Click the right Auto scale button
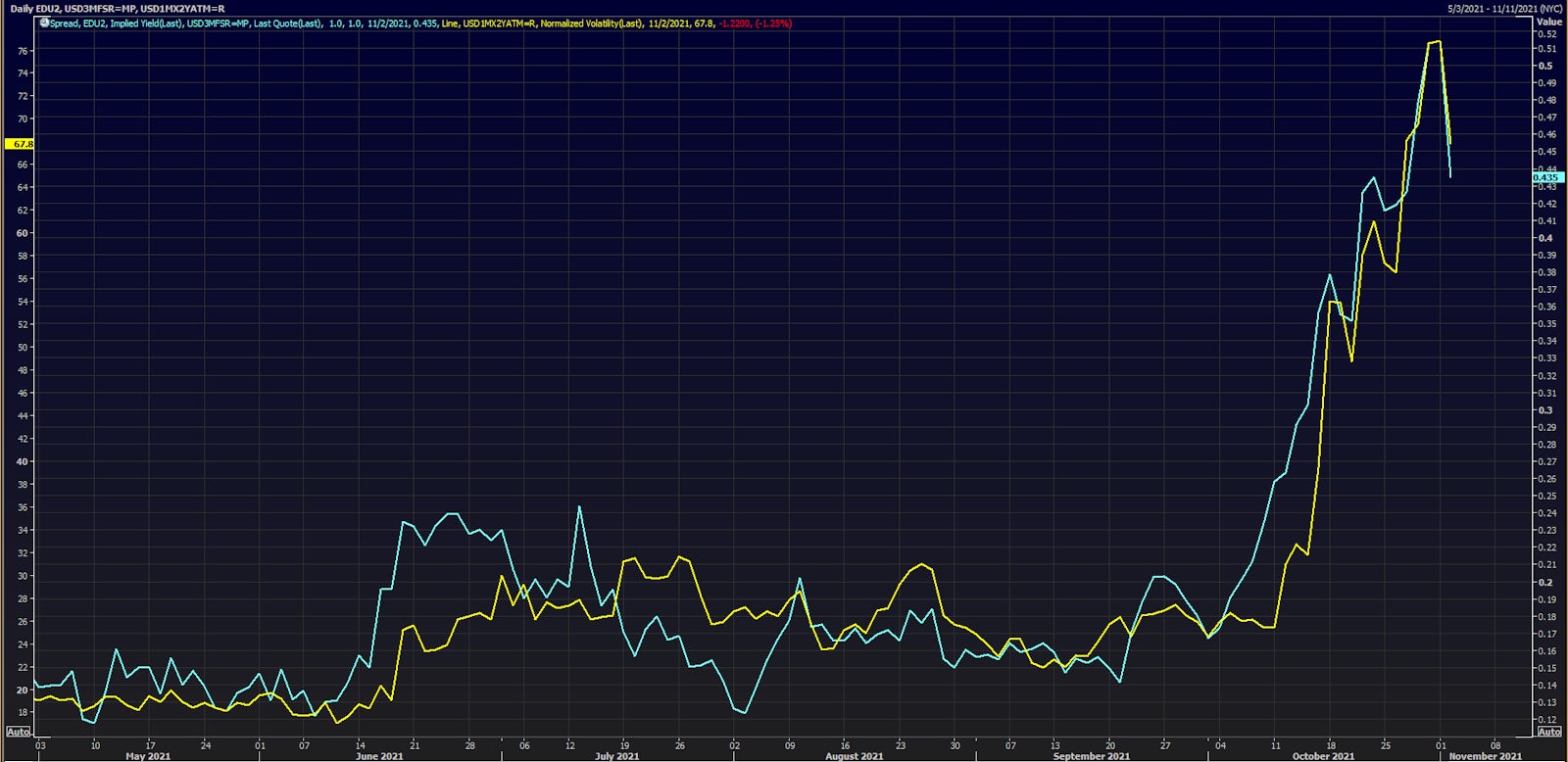1568x762 pixels. pos(1549,732)
